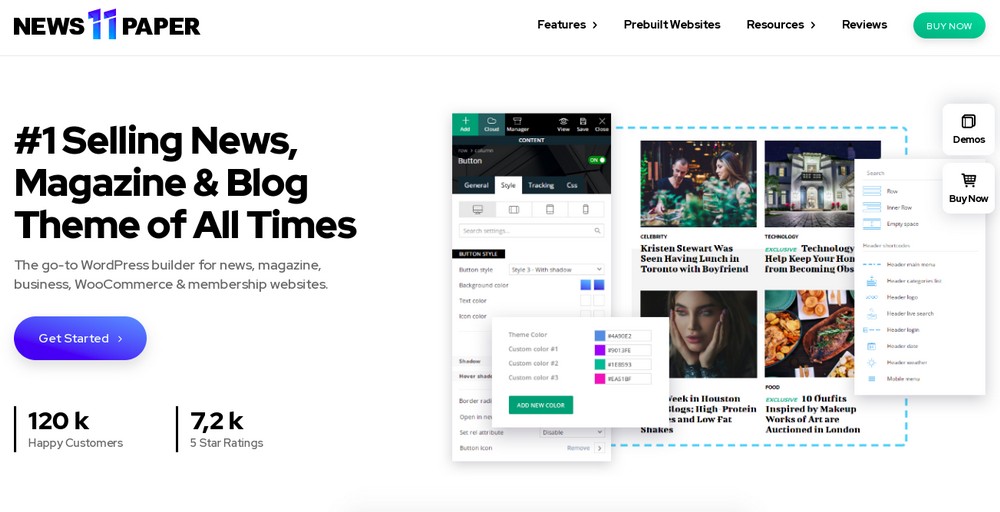The height and width of the screenshot is (512, 1000).
Task: Click the Newspaper 11 logo
Action: (107, 25)
